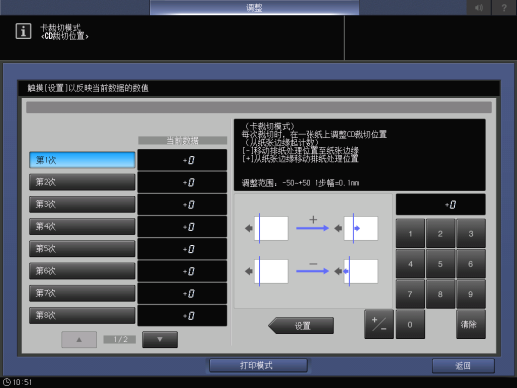Click the current data value for 第3次
Viewport: 517px width, 388px height.
[x=182, y=204]
